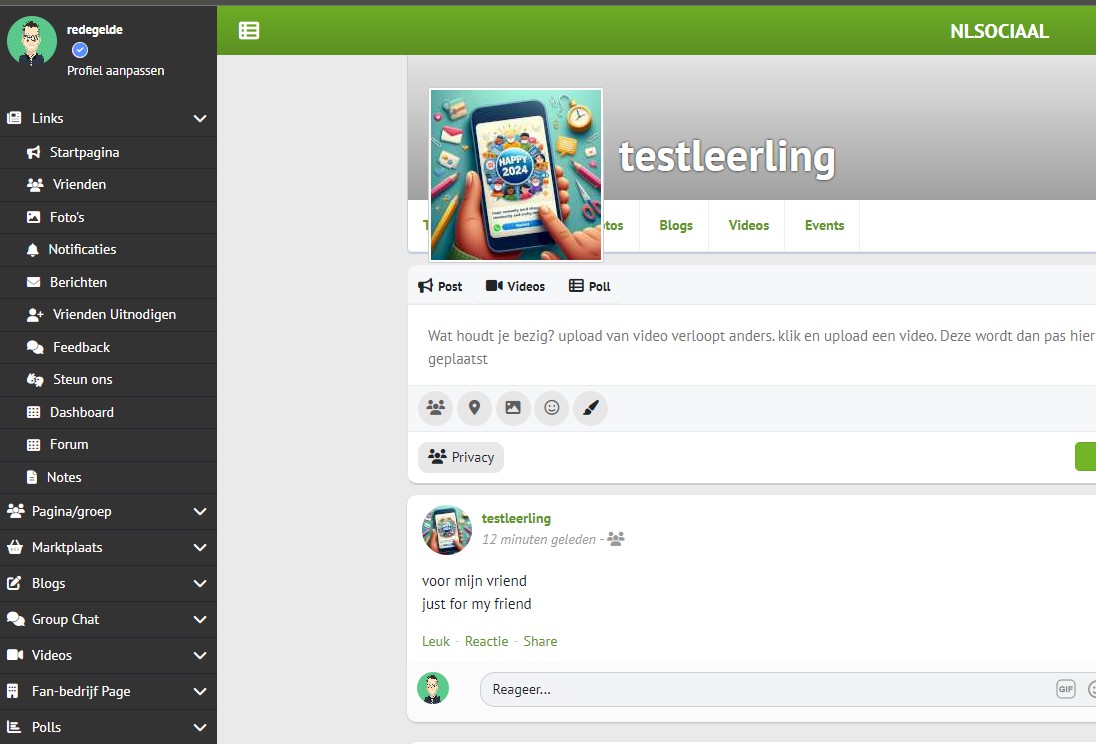
Task: Click testleerling's profile picture thumbnail
Action: click(447, 530)
